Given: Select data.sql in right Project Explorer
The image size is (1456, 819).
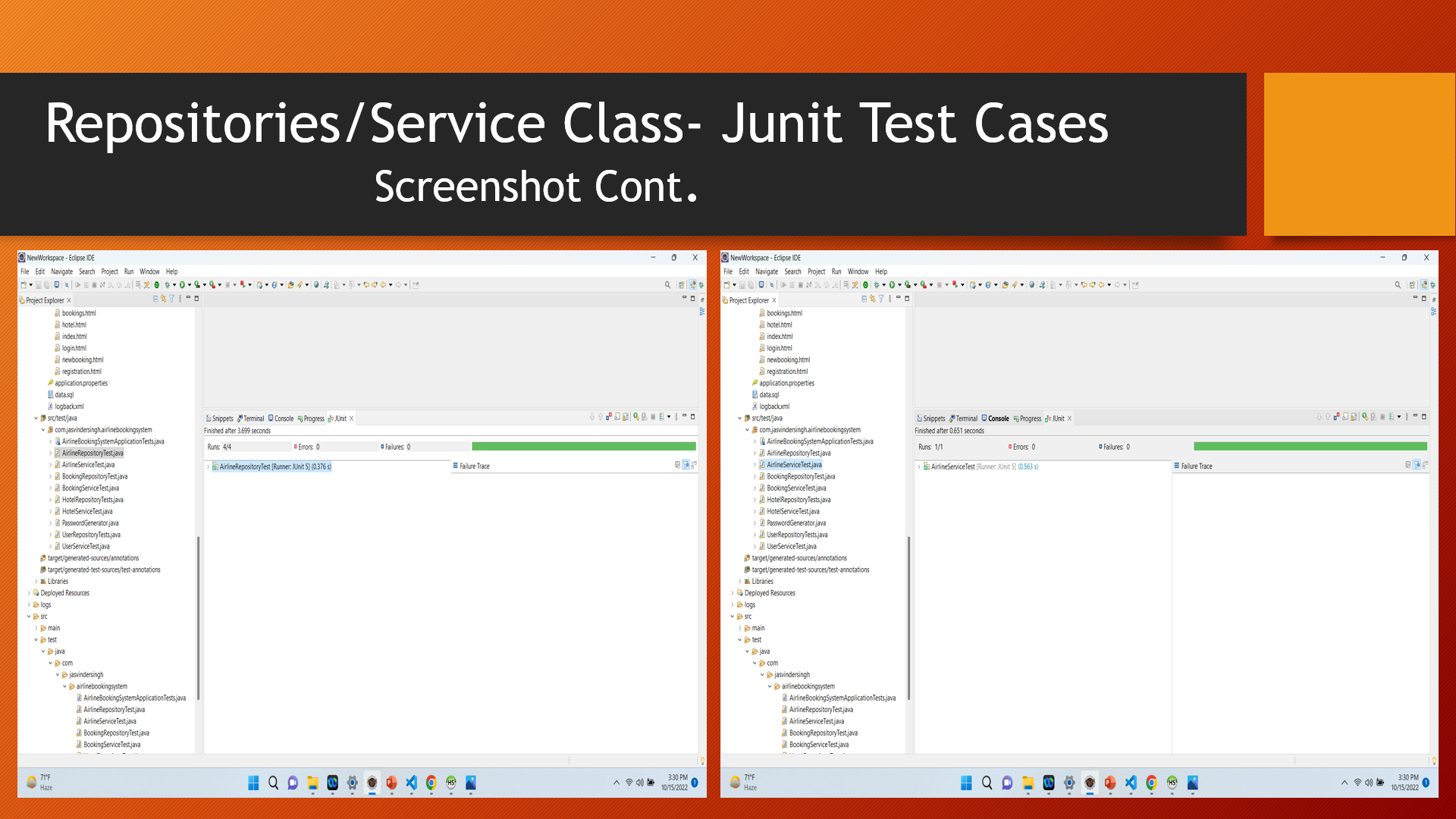Looking at the screenshot, I should 769,395.
